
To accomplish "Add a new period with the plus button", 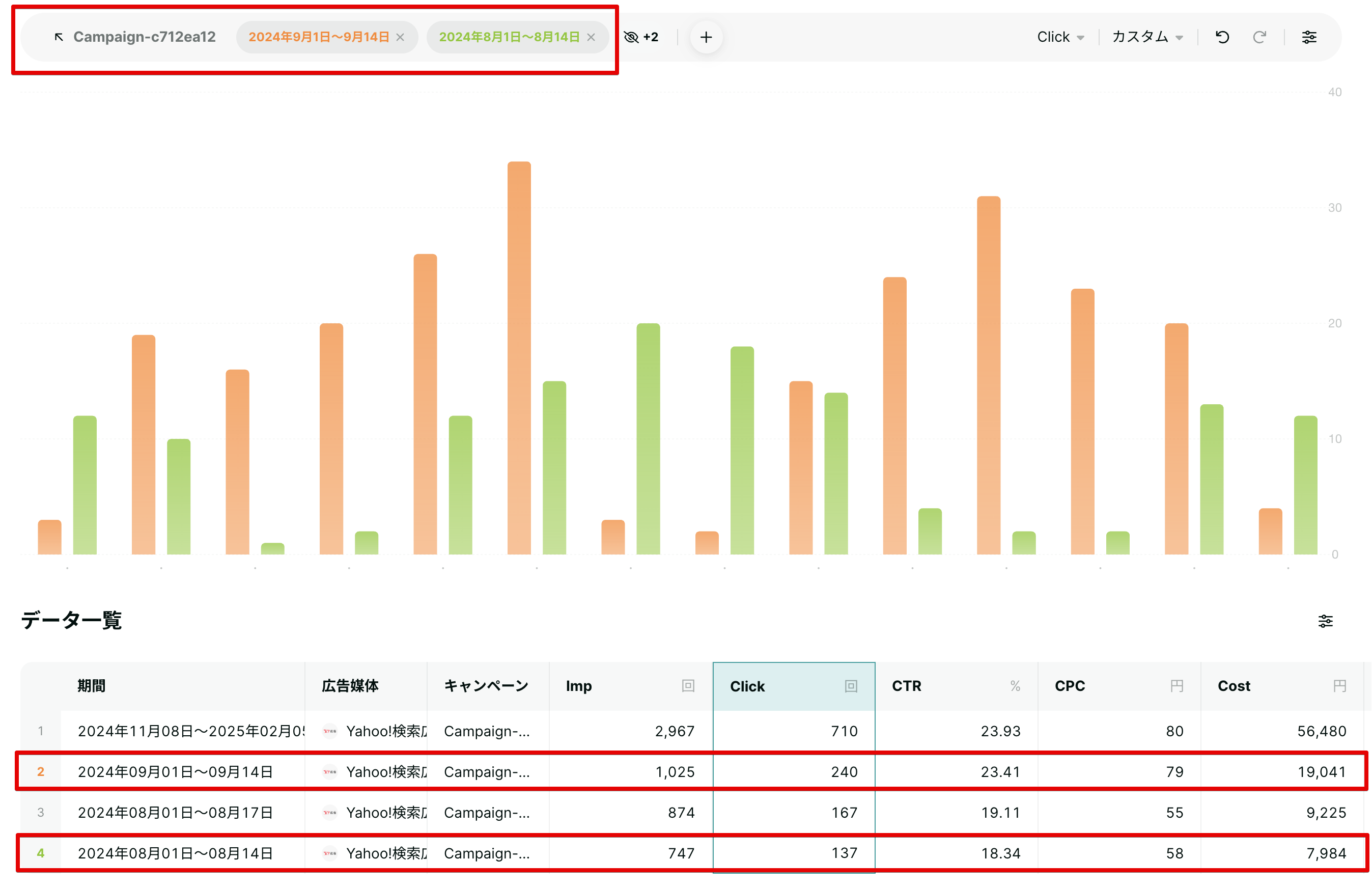I will 706,38.
